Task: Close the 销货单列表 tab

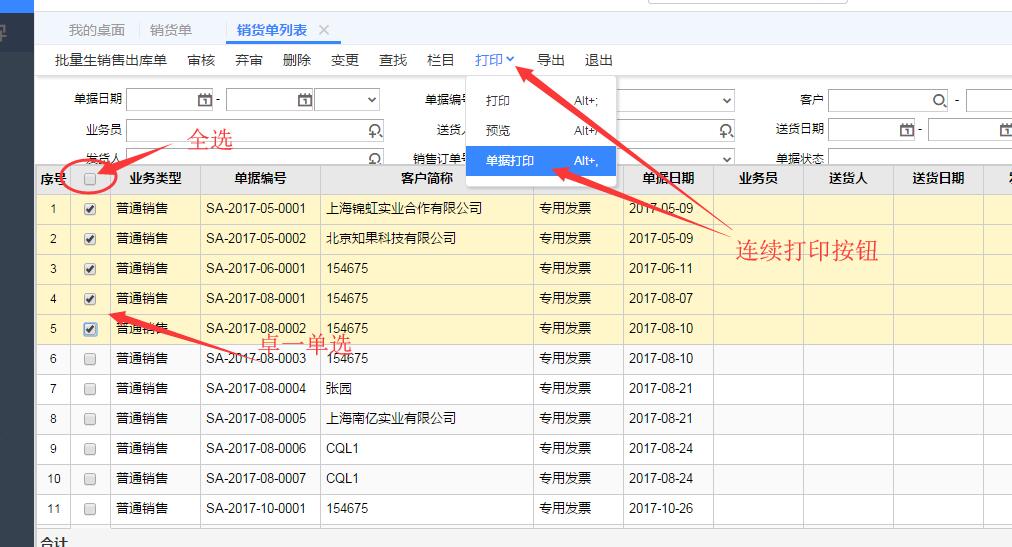Action: point(324,30)
